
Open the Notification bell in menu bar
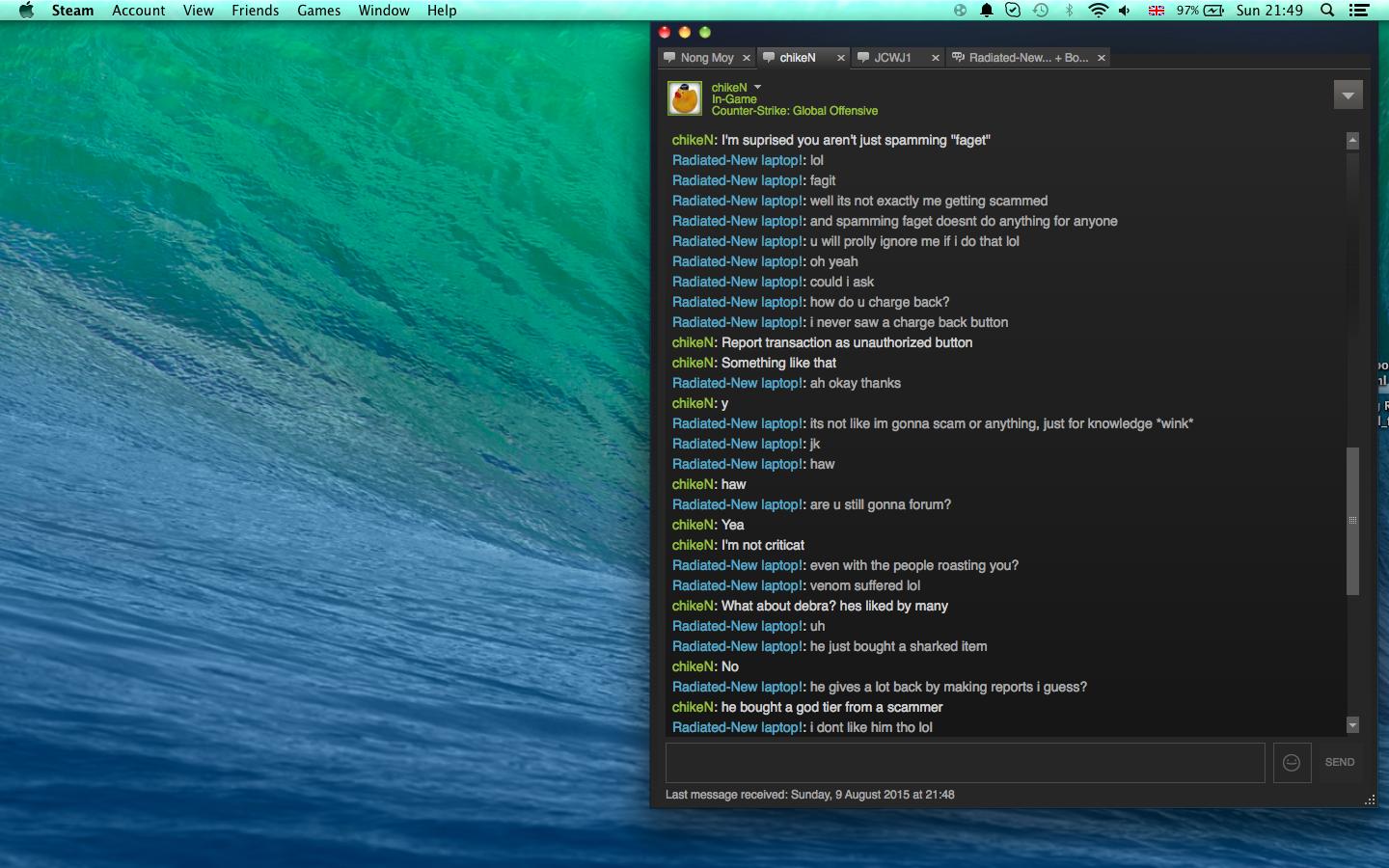987,11
